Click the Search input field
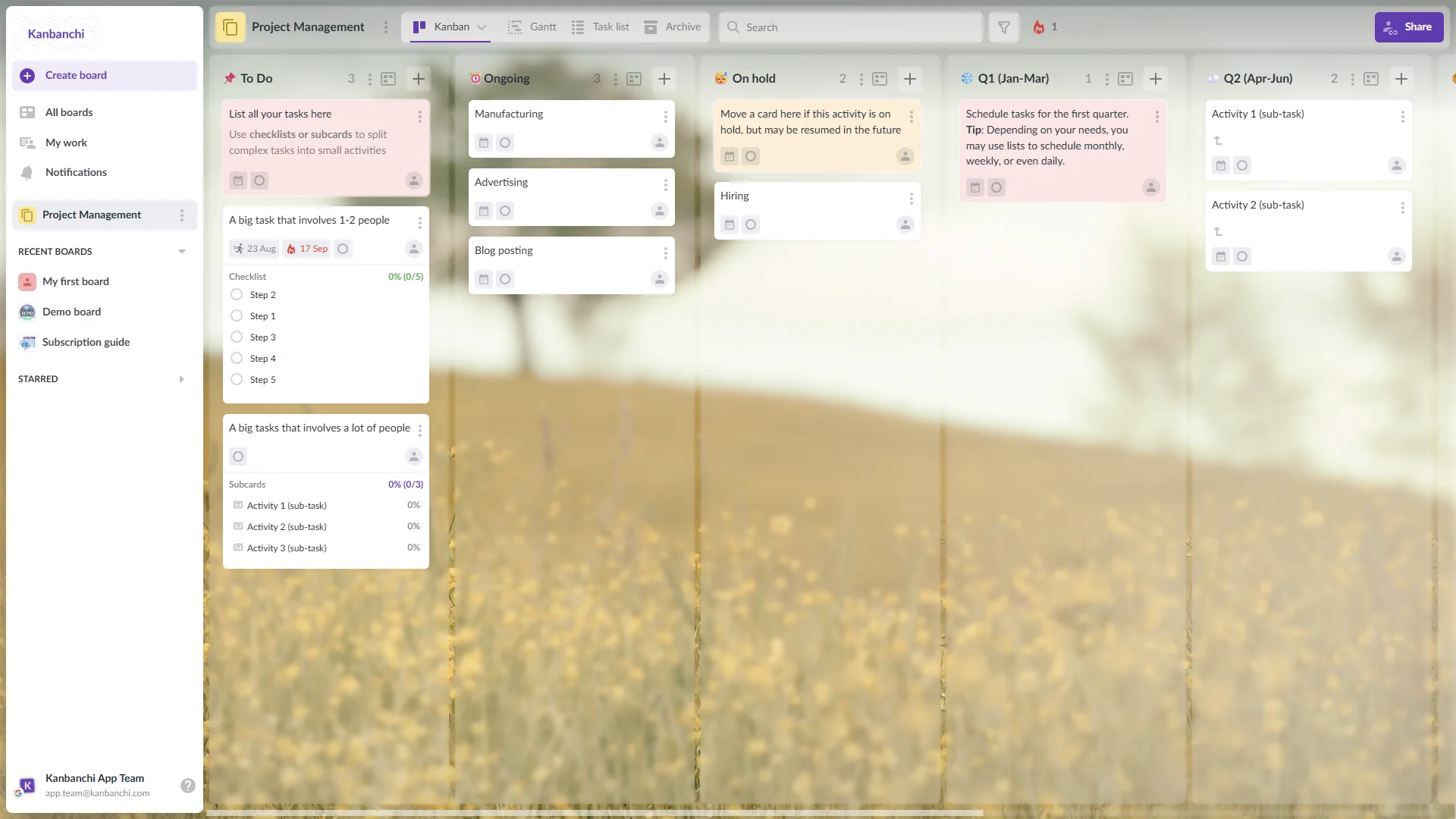 pos(857,27)
